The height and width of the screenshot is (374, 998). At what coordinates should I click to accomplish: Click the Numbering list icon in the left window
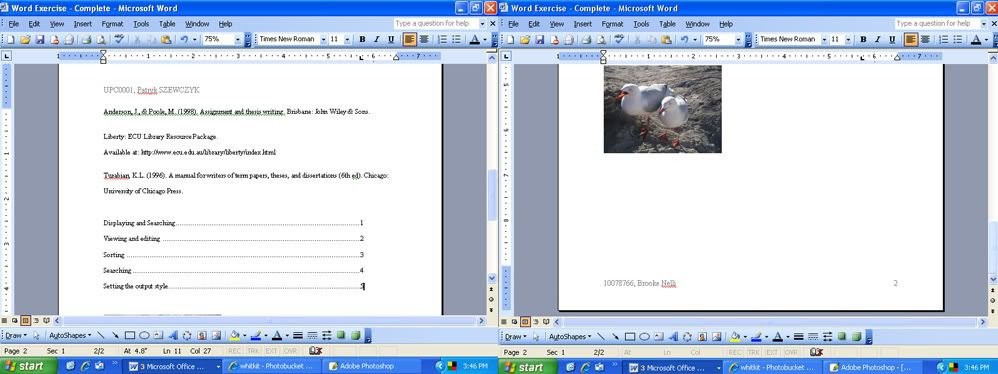click(442, 39)
